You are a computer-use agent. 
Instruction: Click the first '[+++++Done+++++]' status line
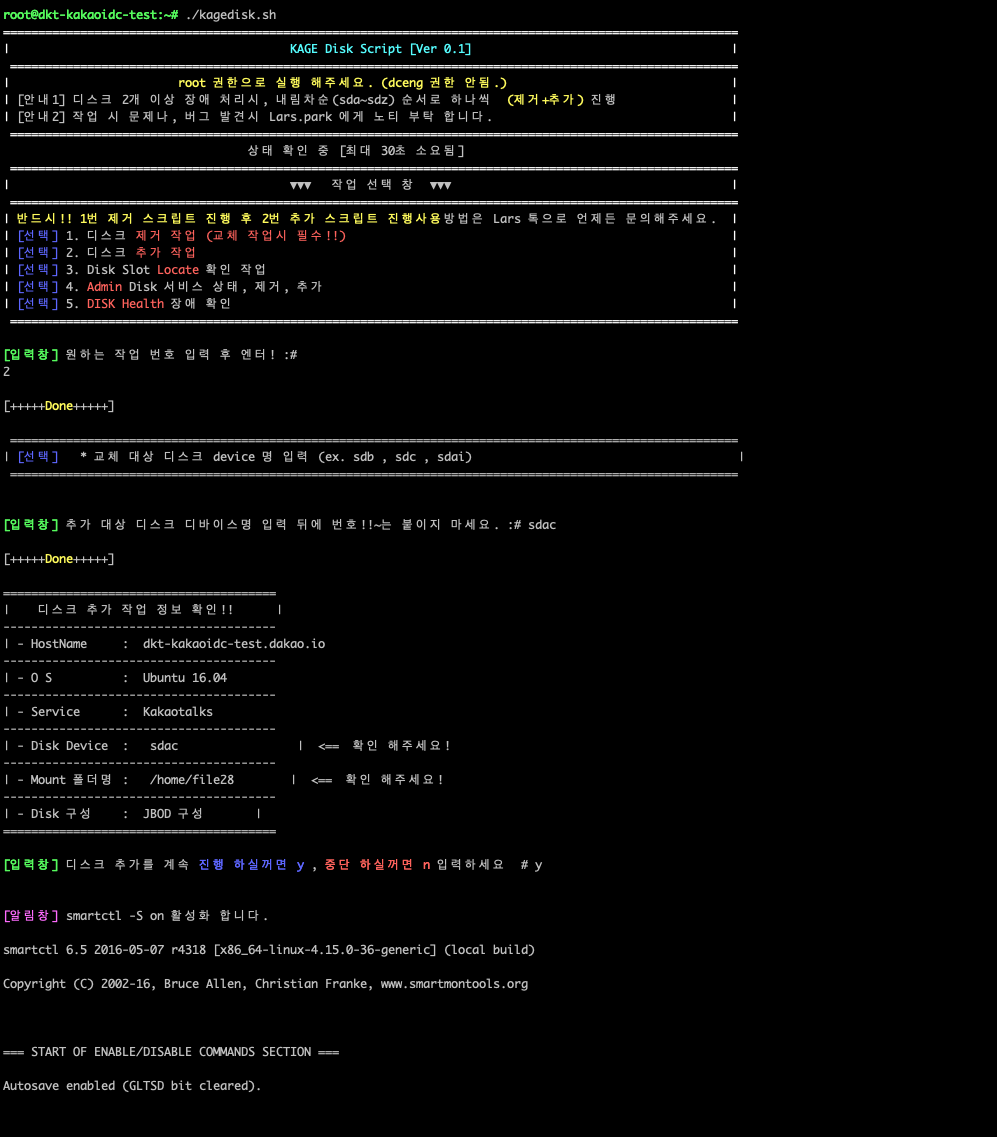coord(59,406)
